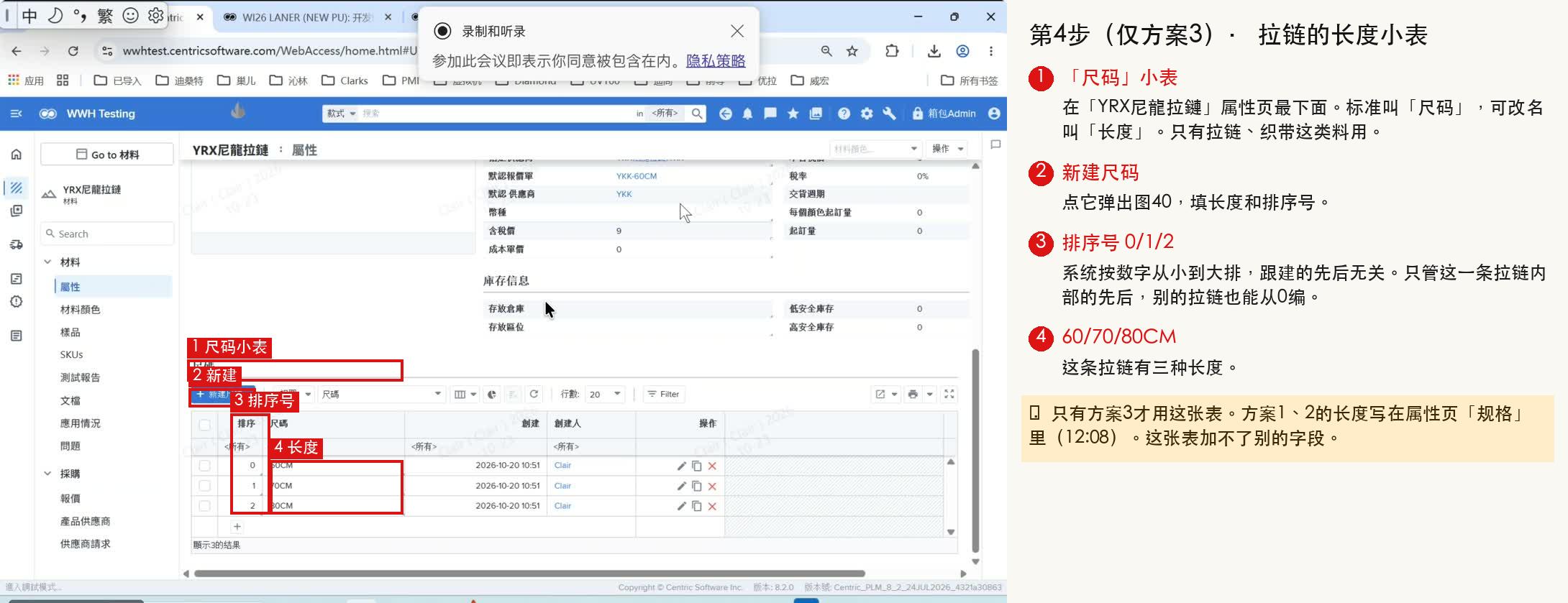
Task: Open 測試報告 in the left navigation
Action: (80, 378)
